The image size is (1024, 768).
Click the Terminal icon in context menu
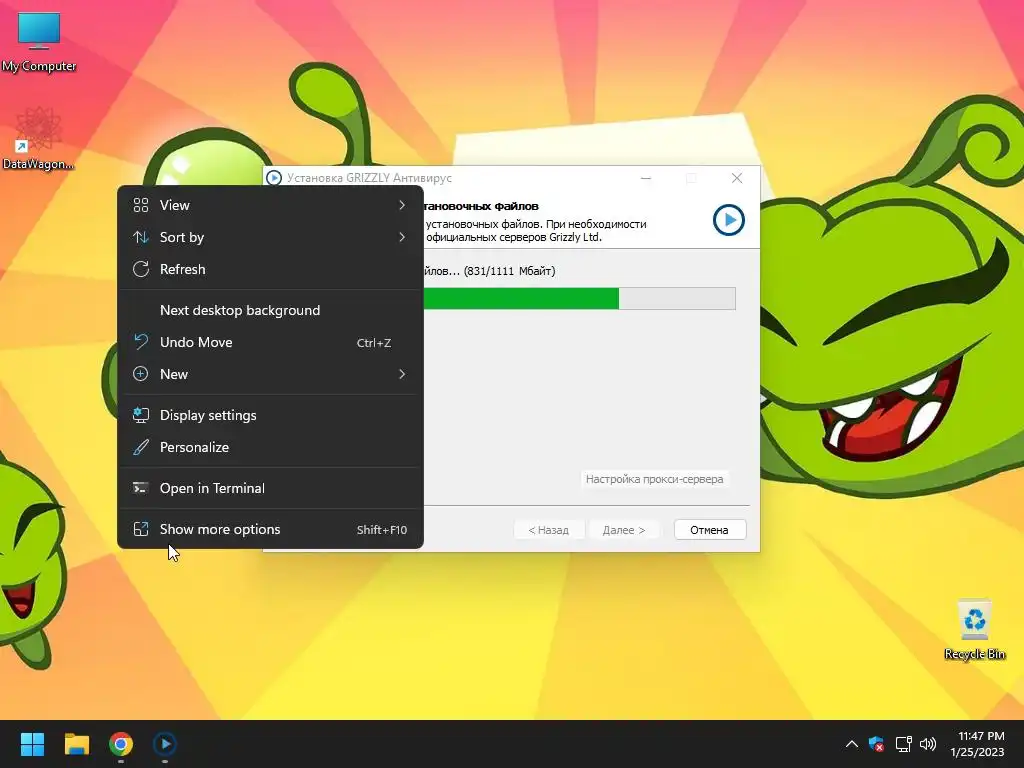click(x=141, y=488)
